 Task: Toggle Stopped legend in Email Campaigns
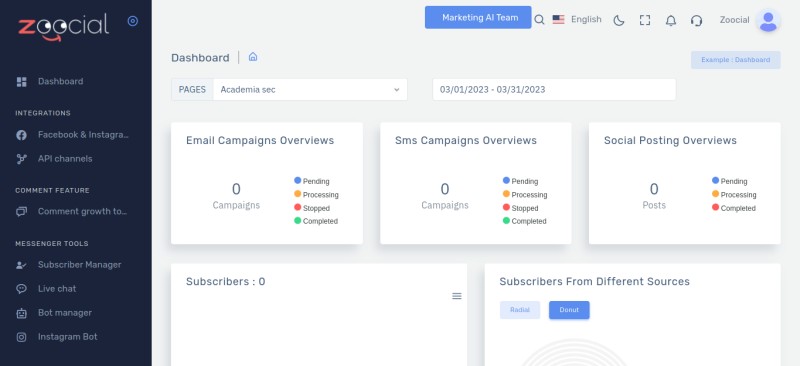312,208
